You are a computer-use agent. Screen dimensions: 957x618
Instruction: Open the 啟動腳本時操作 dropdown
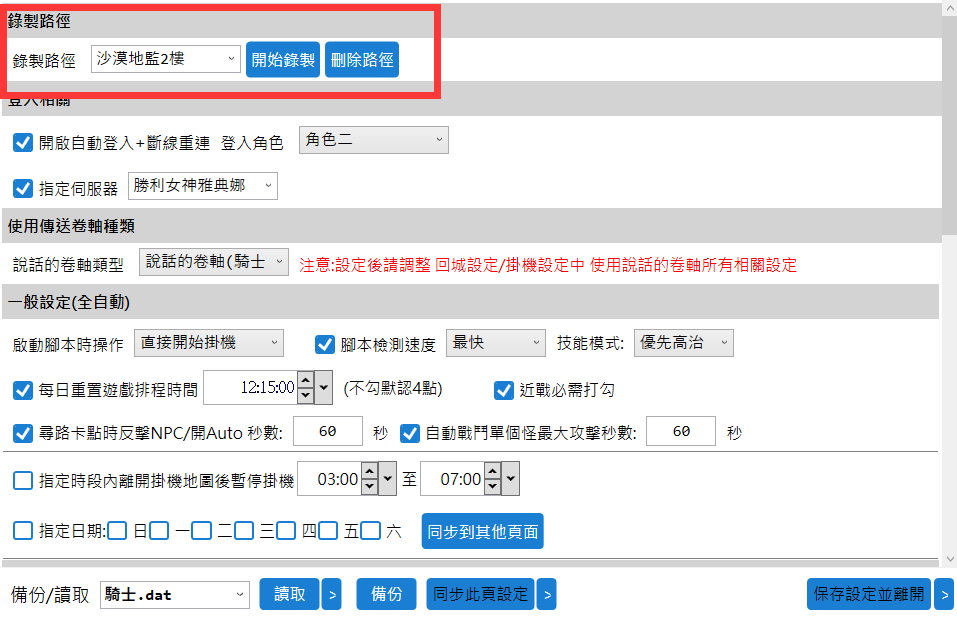point(209,343)
